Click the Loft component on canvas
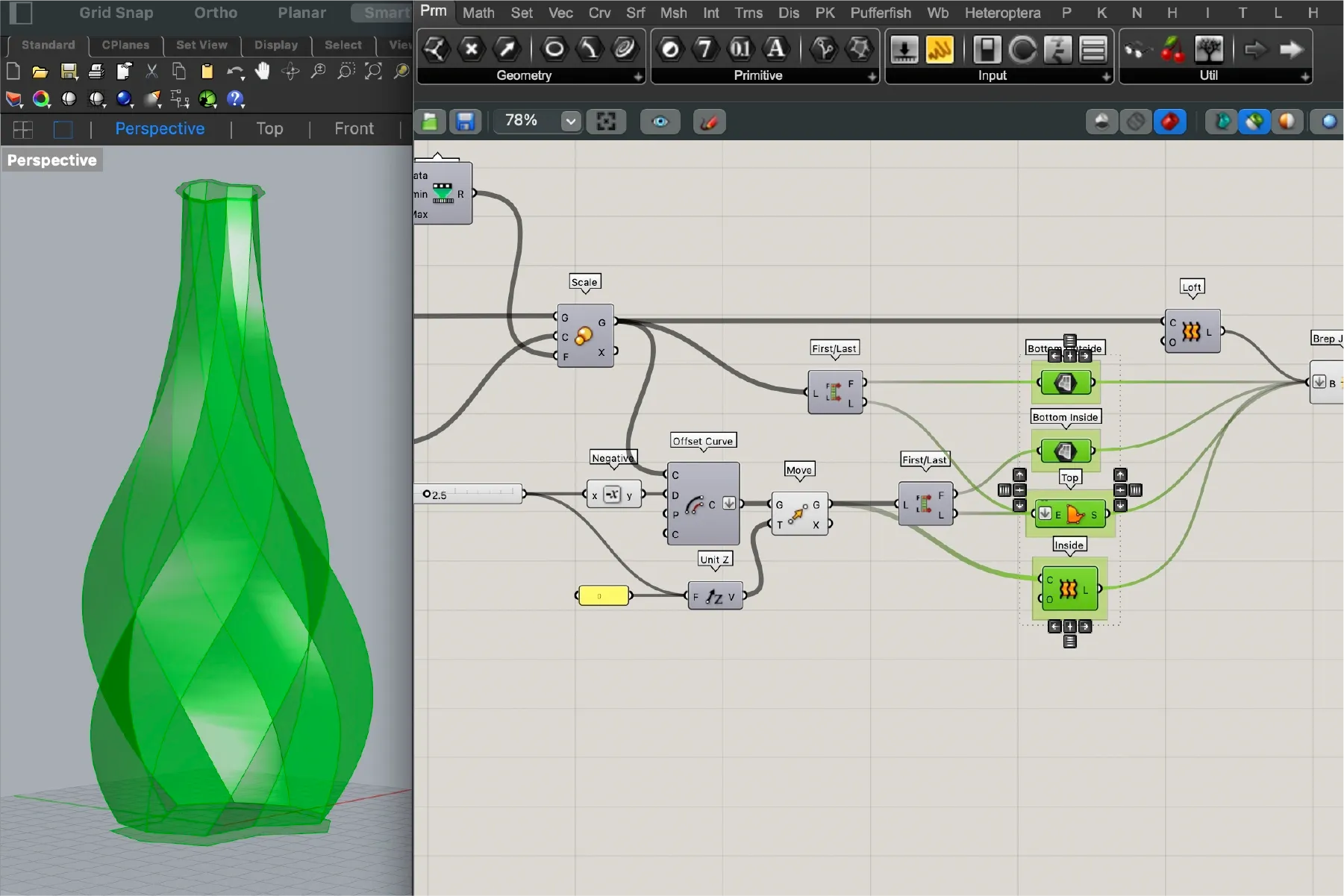The height and width of the screenshot is (896, 1344). tap(1192, 331)
